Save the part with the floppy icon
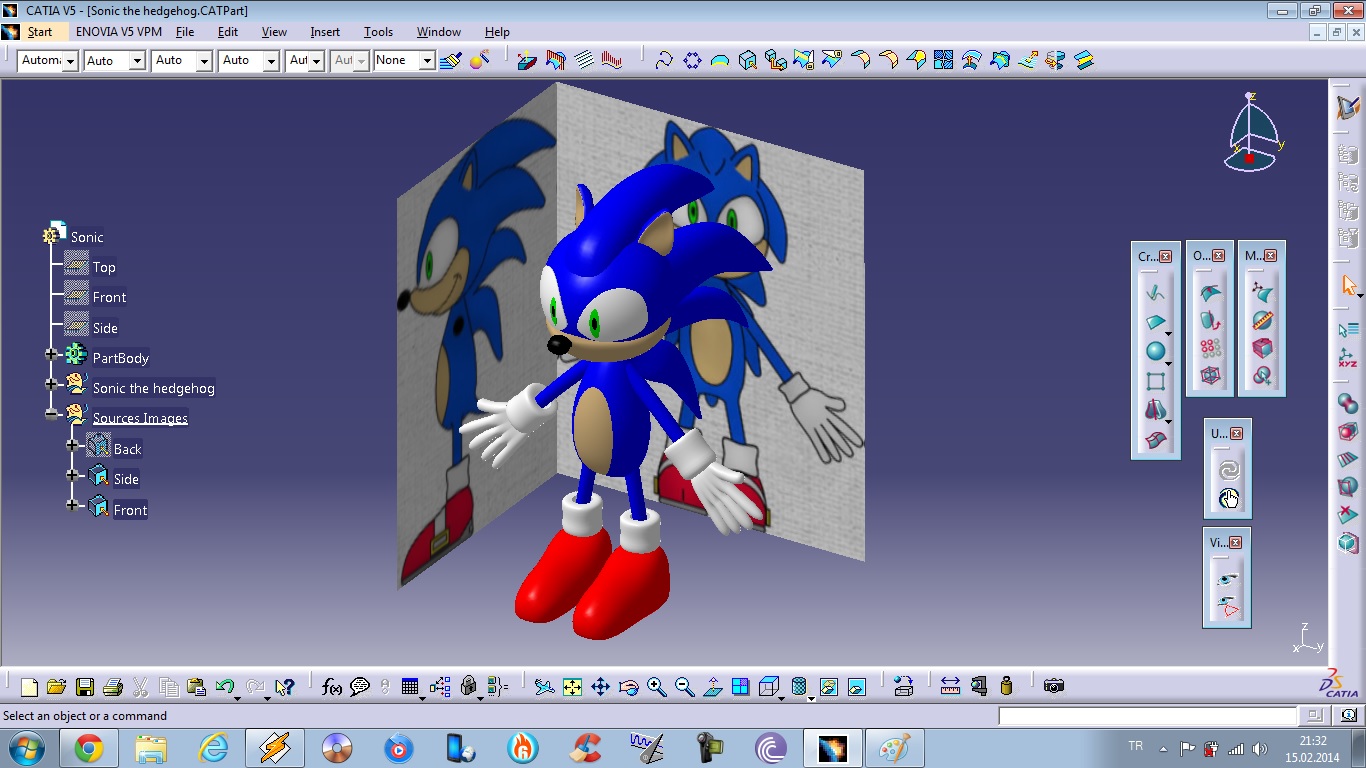The height and width of the screenshot is (768, 1366). (x=84, y=687)
